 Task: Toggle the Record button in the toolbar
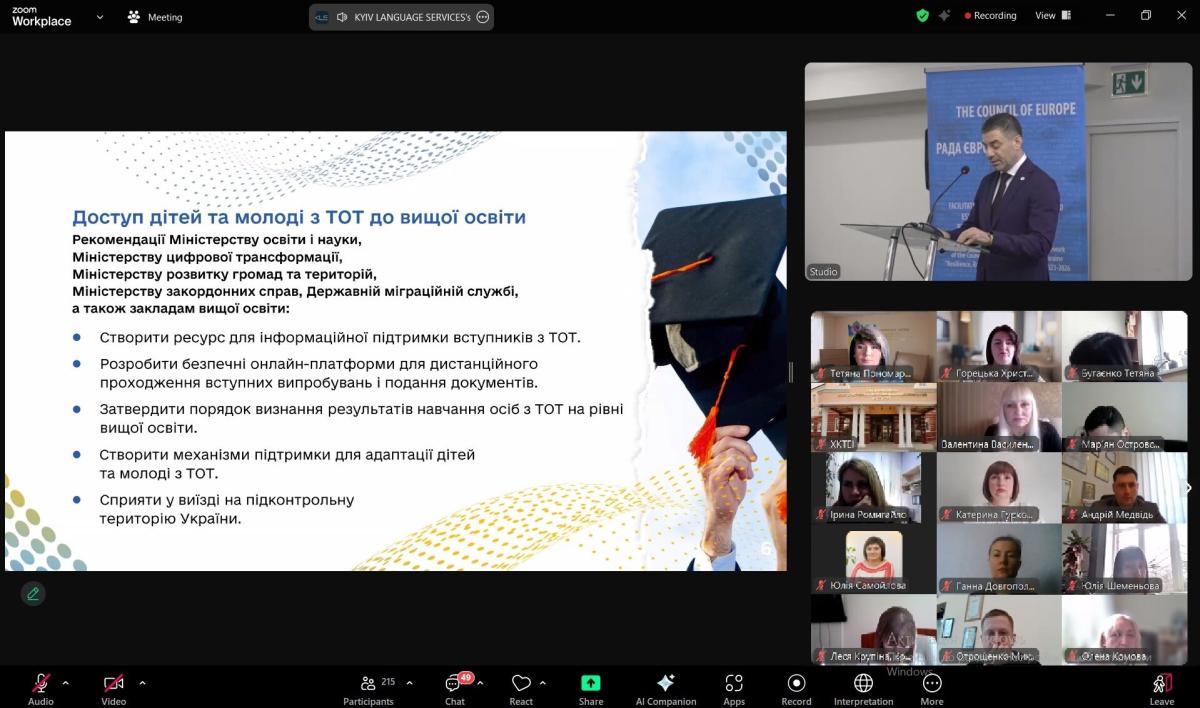(796, 687)
